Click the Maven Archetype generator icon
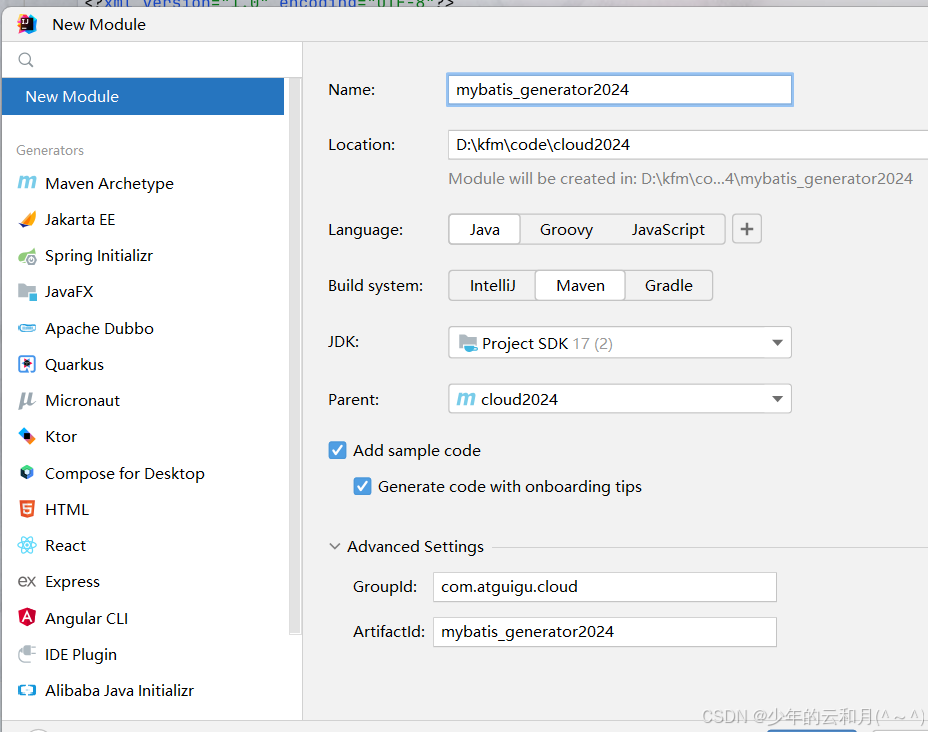Viewport: 928px width, 732px height. [x=27, y=183]
